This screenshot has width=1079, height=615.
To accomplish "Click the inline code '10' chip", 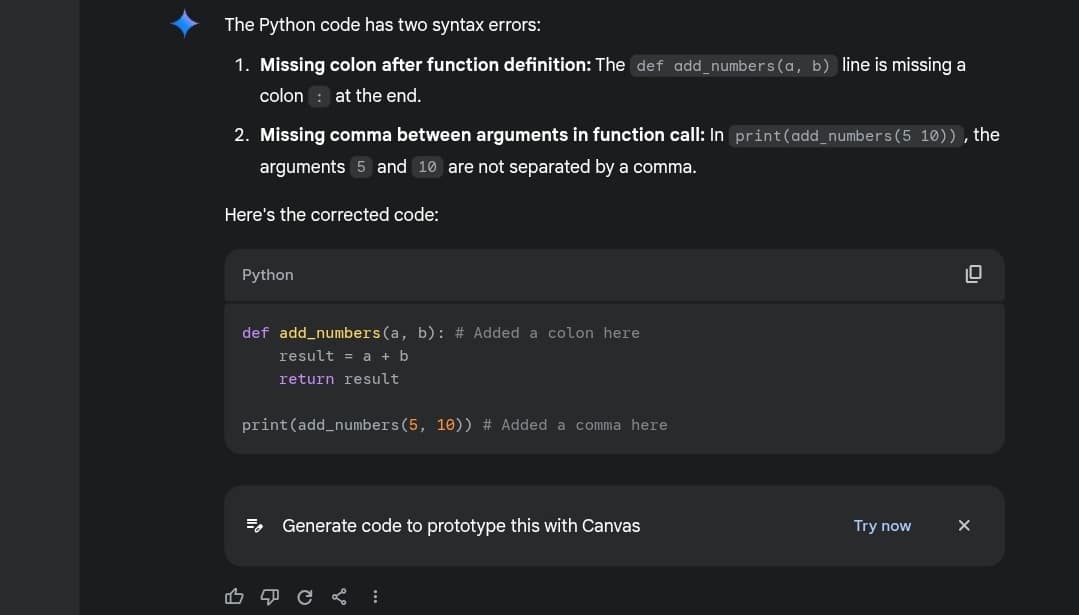I will (427, 167).
